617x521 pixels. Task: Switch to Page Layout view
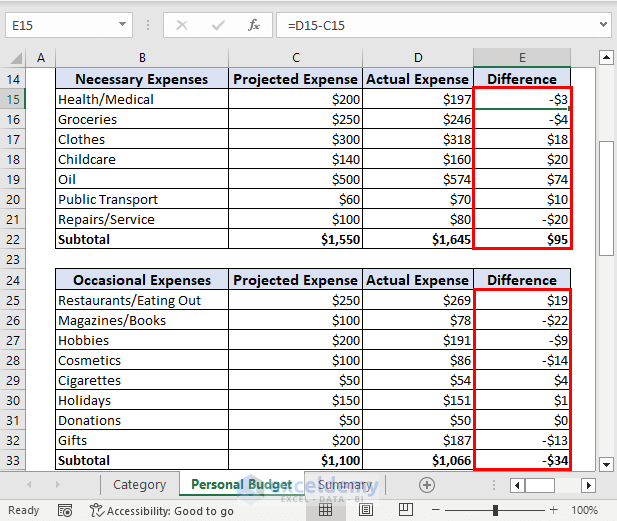click(365, 510)
